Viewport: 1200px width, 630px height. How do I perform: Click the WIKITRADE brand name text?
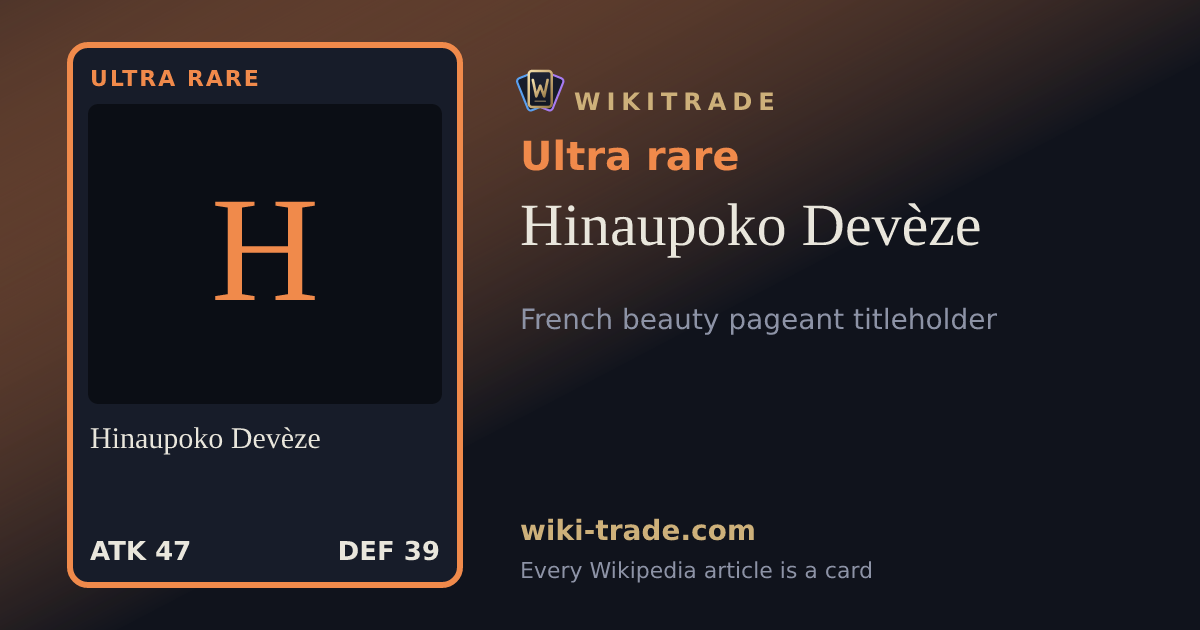675,102
